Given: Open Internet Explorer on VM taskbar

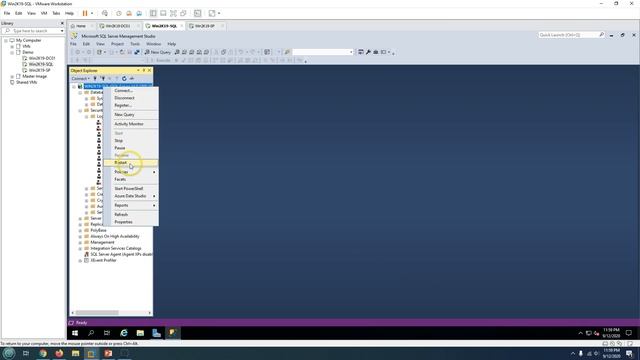Looking at the screenshot, I should 124,333.
